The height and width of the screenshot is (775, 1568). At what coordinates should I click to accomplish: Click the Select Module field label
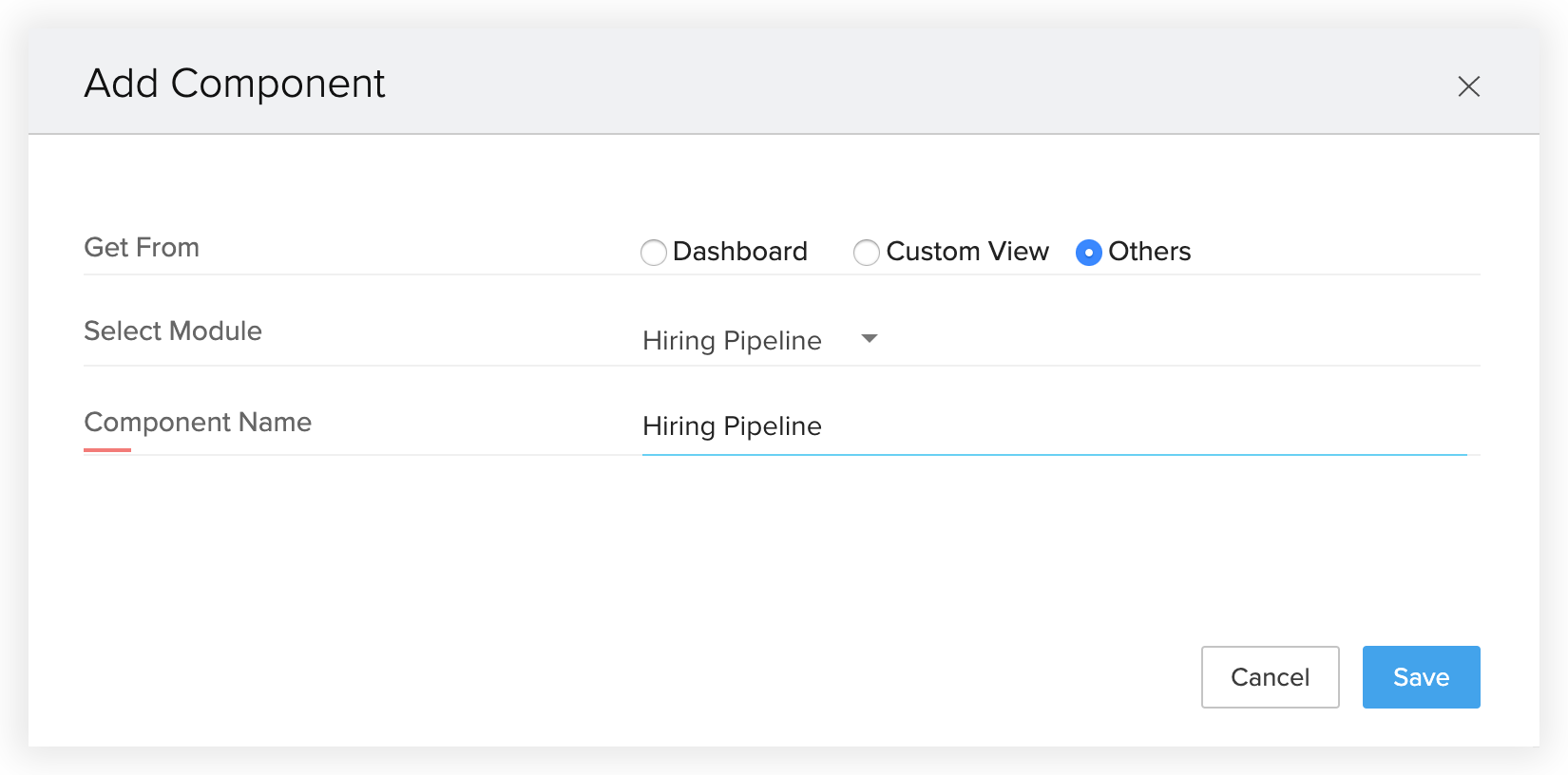click(173, 331)
